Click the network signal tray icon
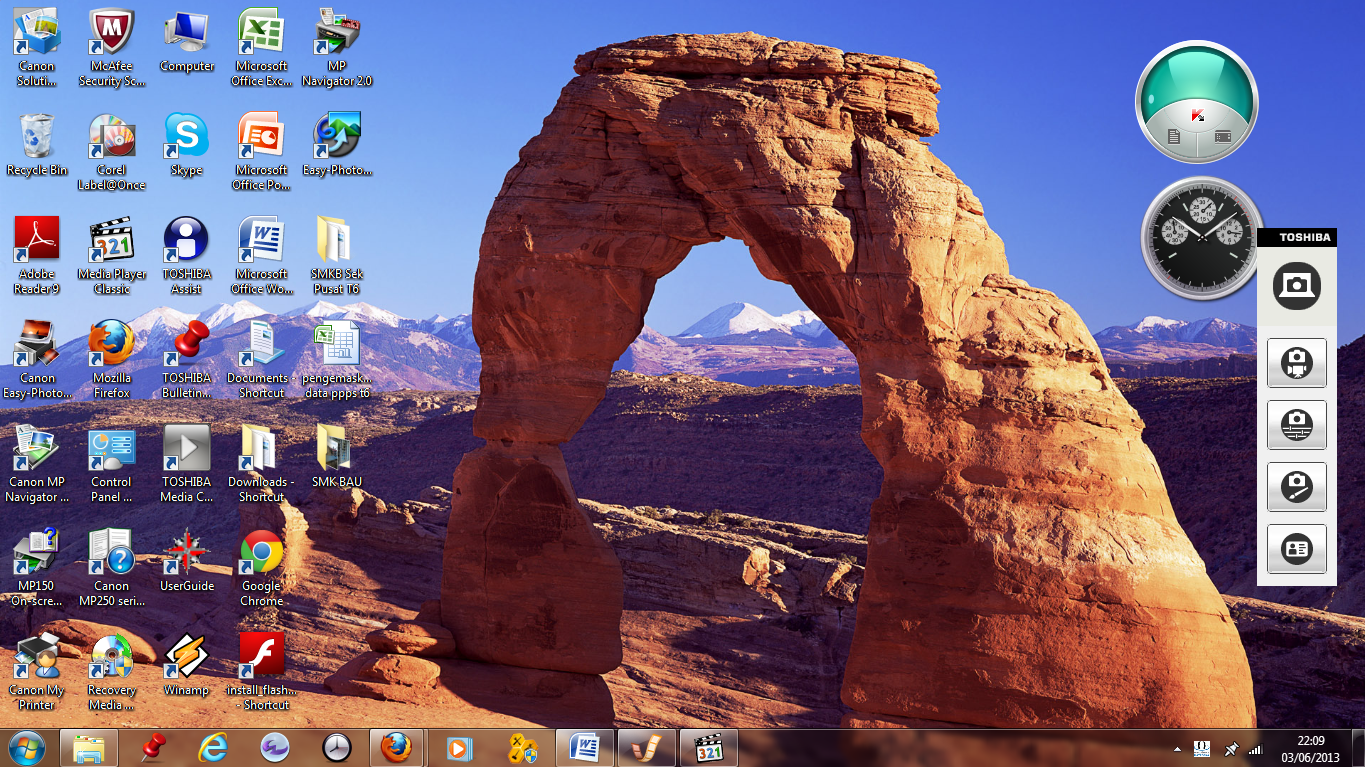The width and height of the screenshot is (1365, 767). click(x=1255, y=748)
